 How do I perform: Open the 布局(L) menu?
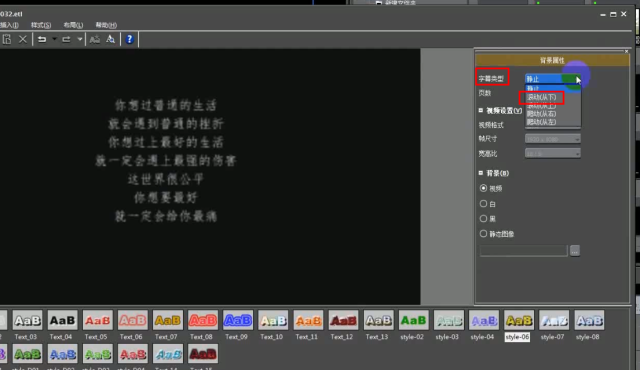(x=73, y=25)
